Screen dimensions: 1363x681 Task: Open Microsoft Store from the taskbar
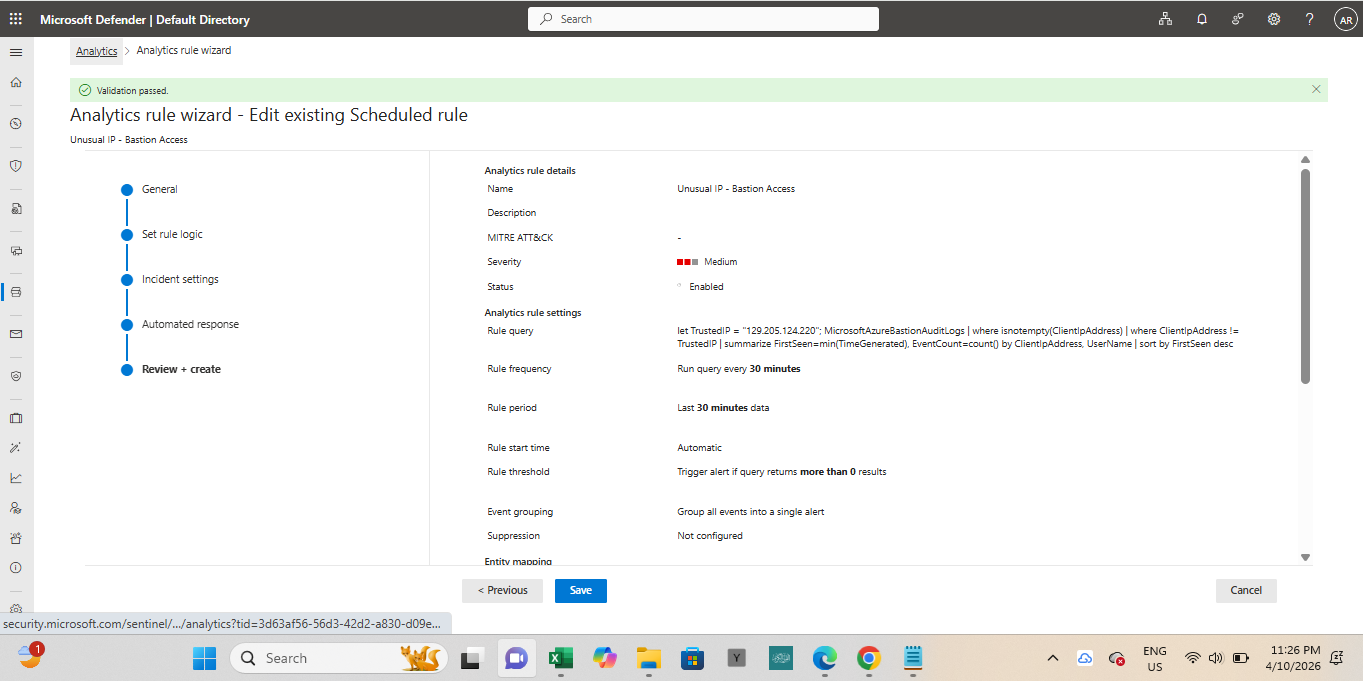tap(691, 658)
